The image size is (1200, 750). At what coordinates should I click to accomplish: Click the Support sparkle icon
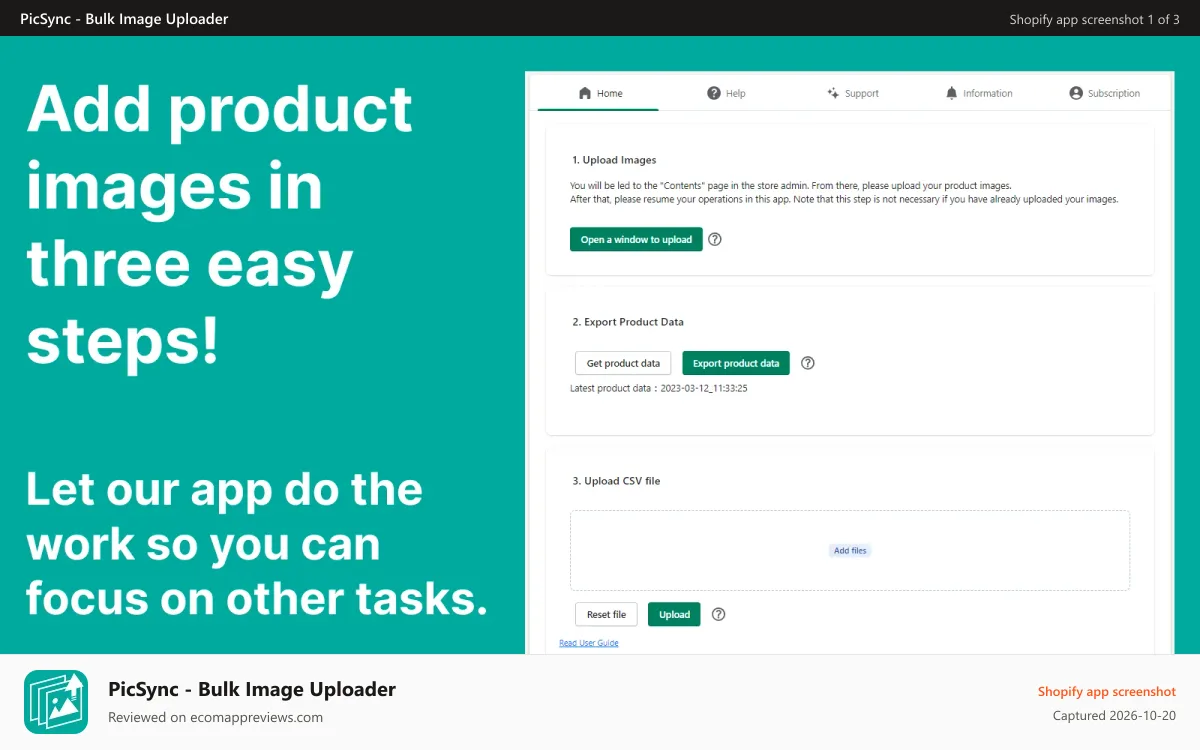pyautogui.click(x=833, y=93)
